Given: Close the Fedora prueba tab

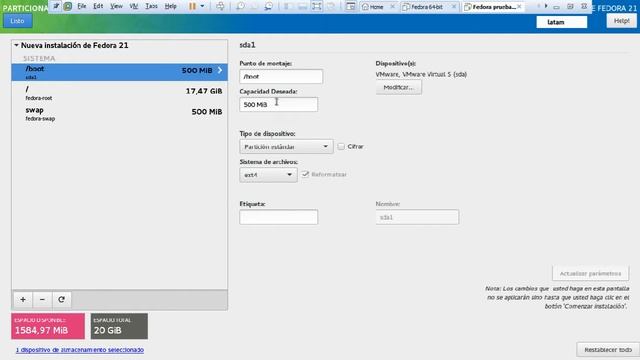Looking at the screenshot, I should 519,7.
